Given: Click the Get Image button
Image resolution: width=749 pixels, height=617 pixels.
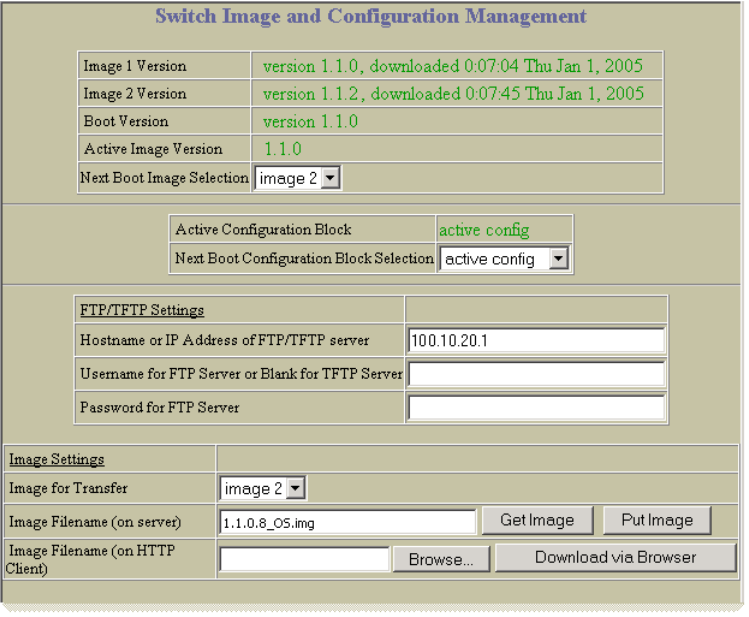Looking at the screenshot, I should (x=537, y=520).
